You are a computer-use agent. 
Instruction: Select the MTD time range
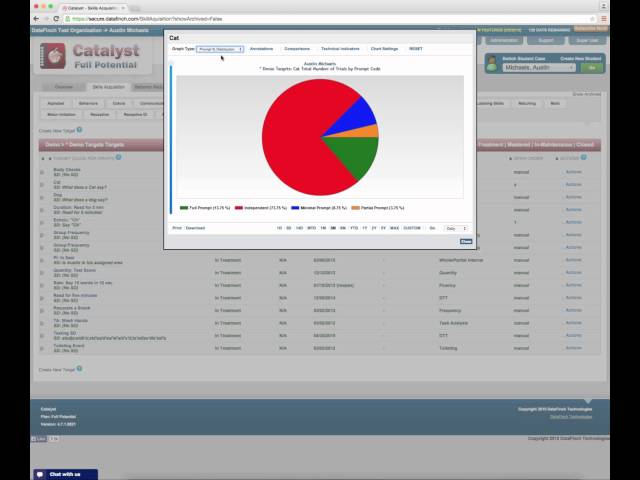point(311,228)
